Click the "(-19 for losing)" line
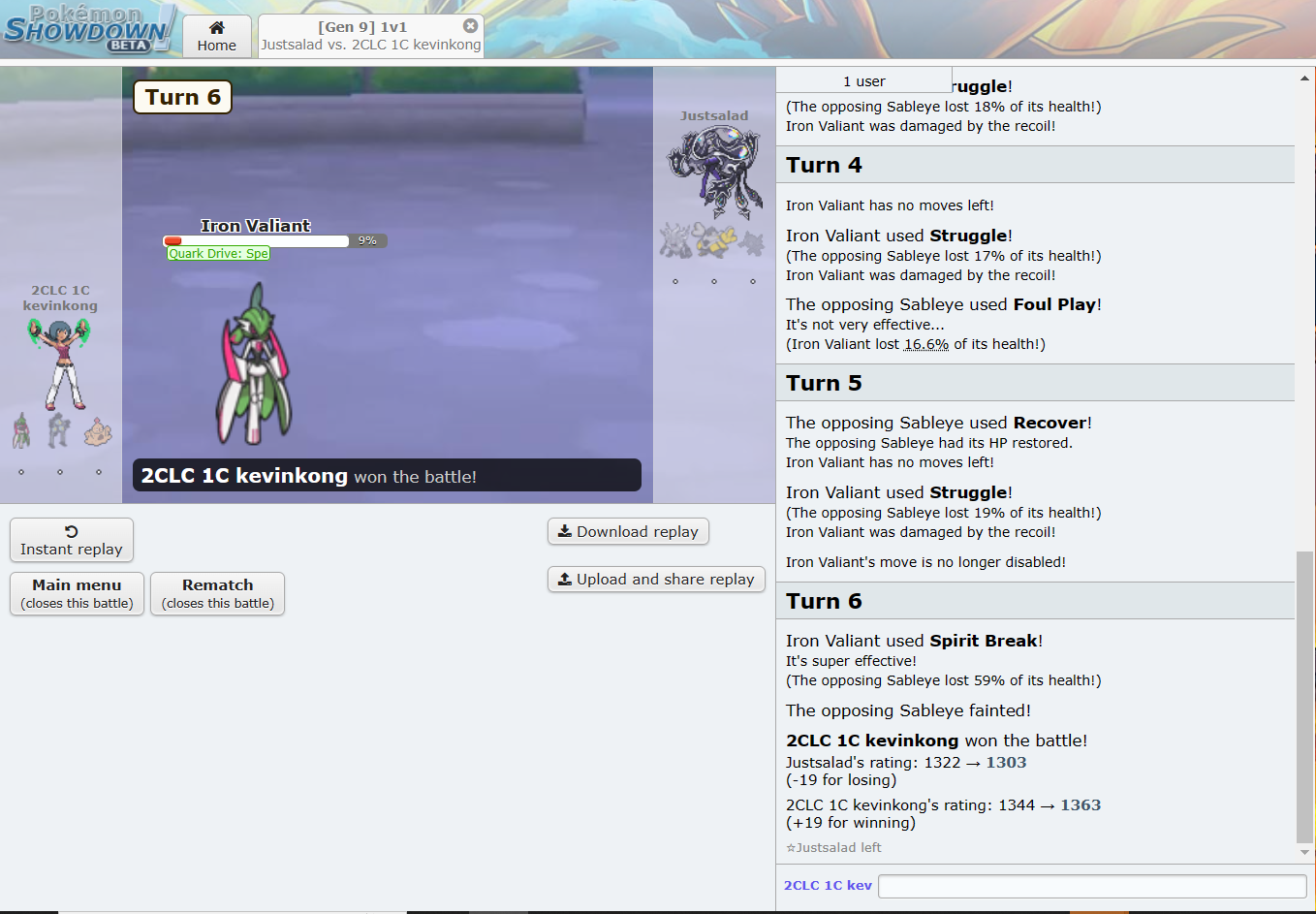 [841, 780]
